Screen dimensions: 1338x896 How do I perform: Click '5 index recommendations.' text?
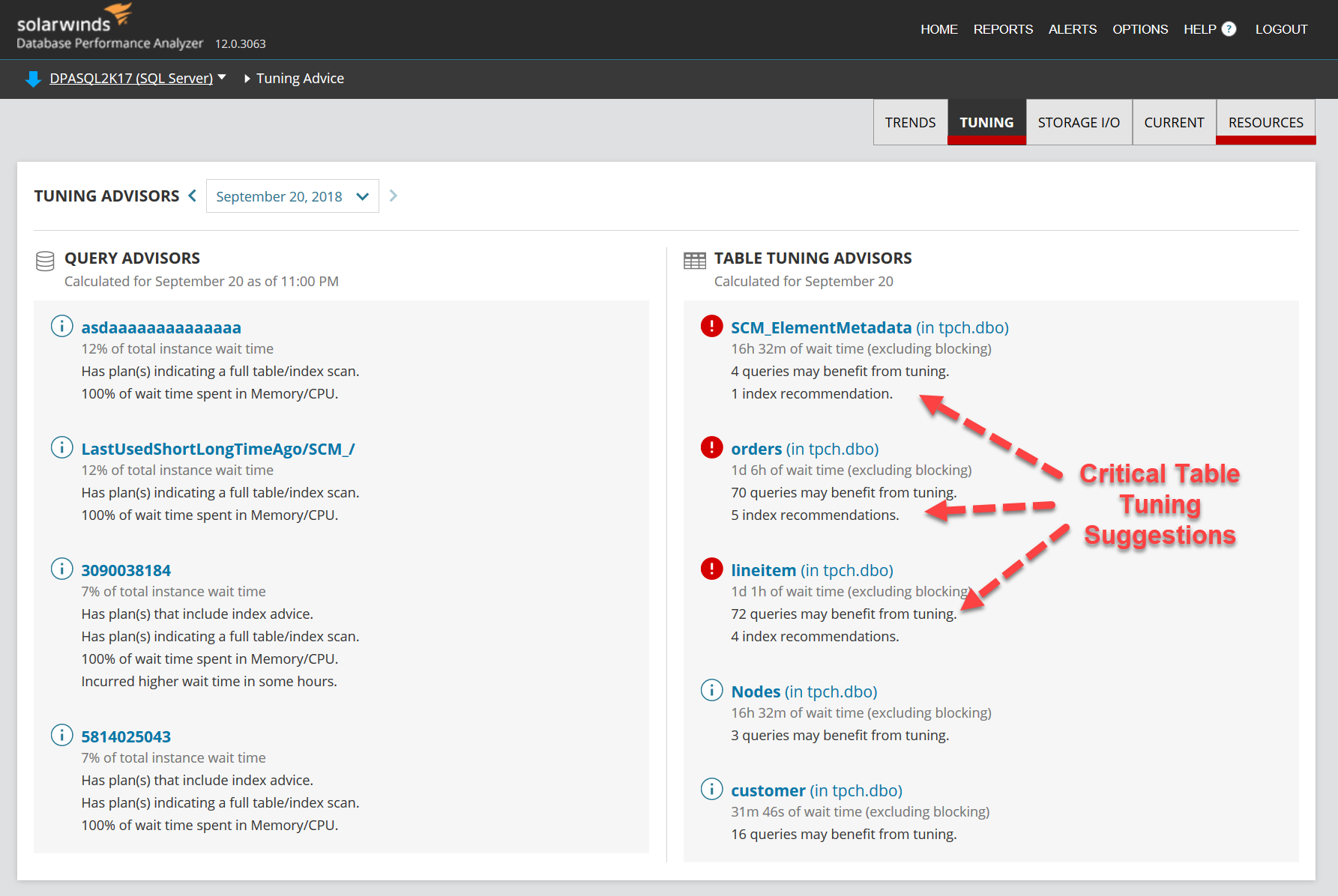pyautogui.click(x=815, y=515)
